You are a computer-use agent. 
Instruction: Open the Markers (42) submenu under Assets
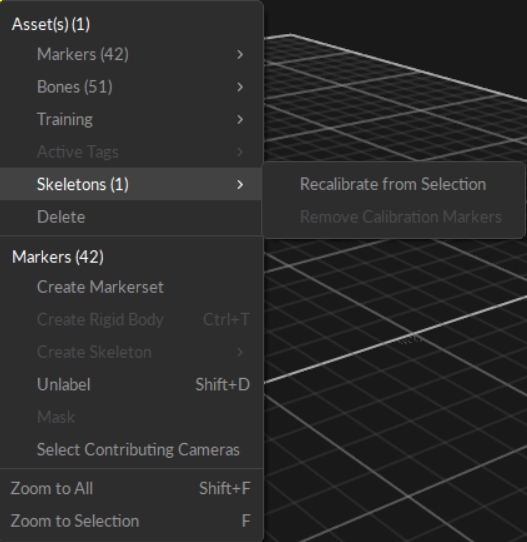pyautogui.click(x=131, y=54)
